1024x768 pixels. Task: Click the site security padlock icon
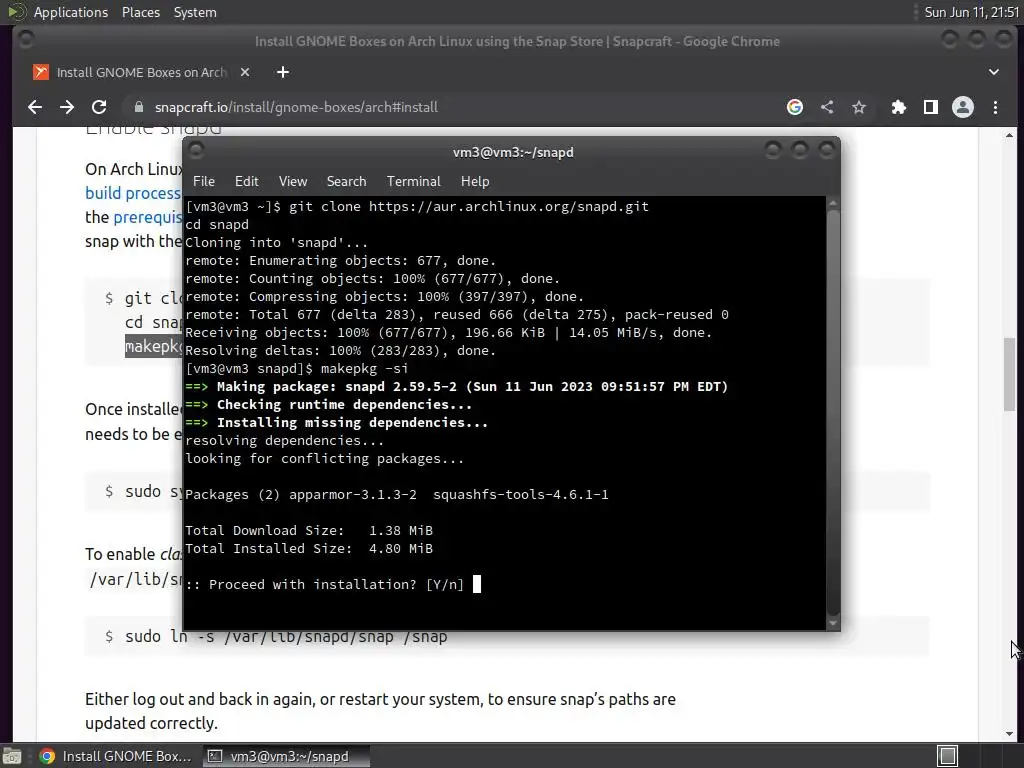click(138, 107)
